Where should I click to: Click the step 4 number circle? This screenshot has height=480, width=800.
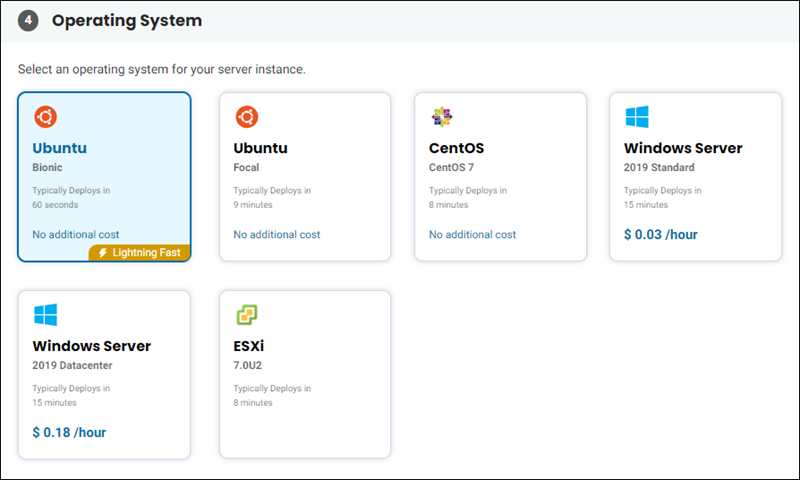tap(28, 20)
